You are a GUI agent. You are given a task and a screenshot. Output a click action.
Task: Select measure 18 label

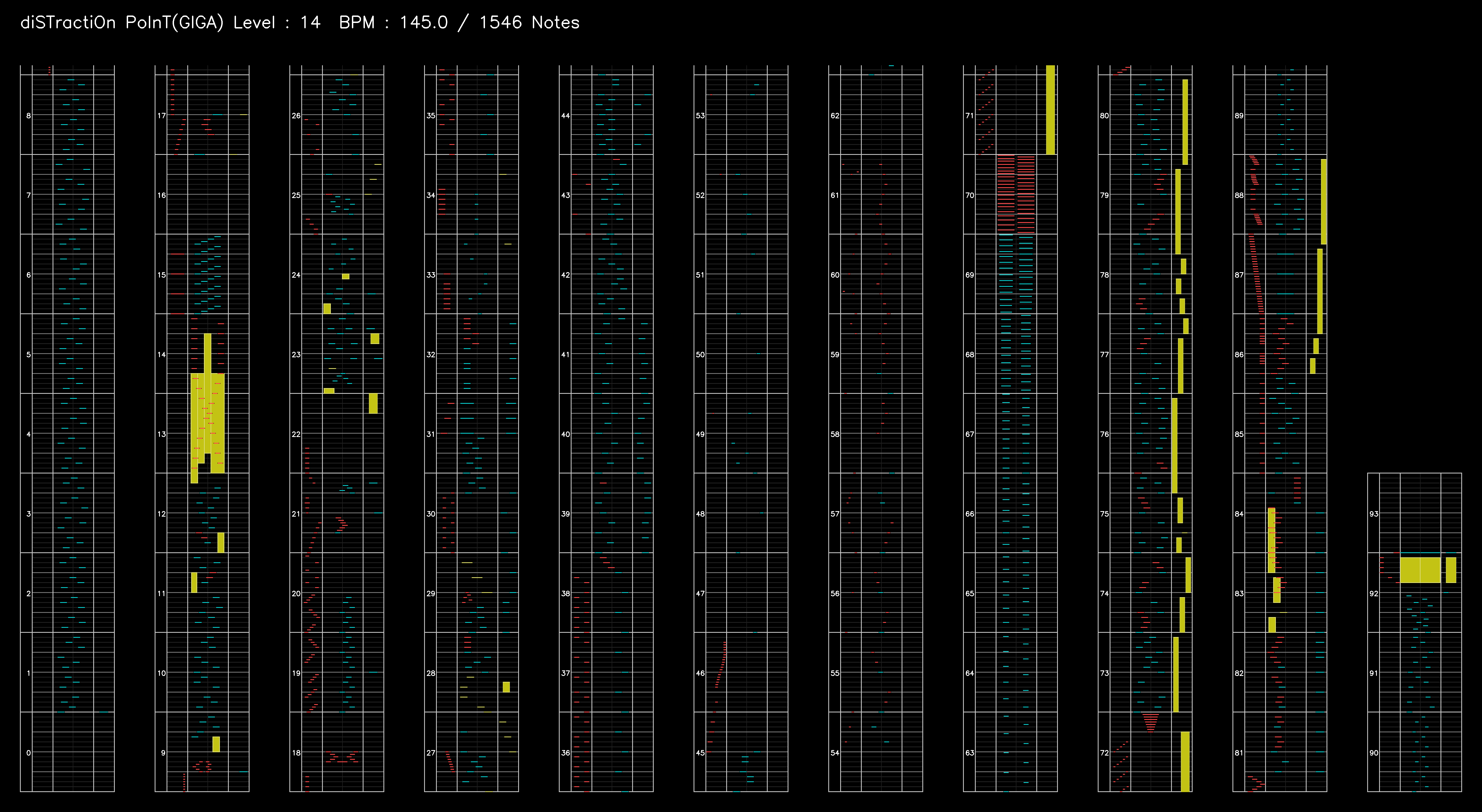[x=296, y=753]
